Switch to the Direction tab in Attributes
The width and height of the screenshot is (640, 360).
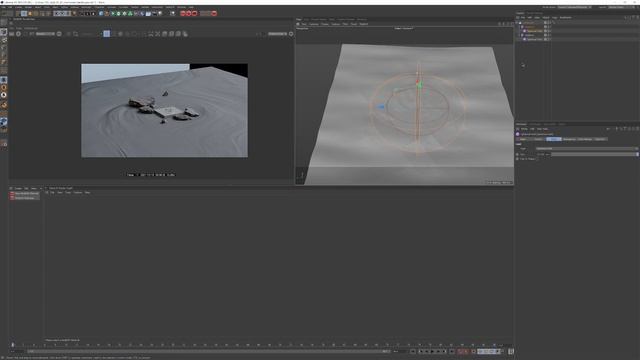pyautogui.click(x=600, y=139)
